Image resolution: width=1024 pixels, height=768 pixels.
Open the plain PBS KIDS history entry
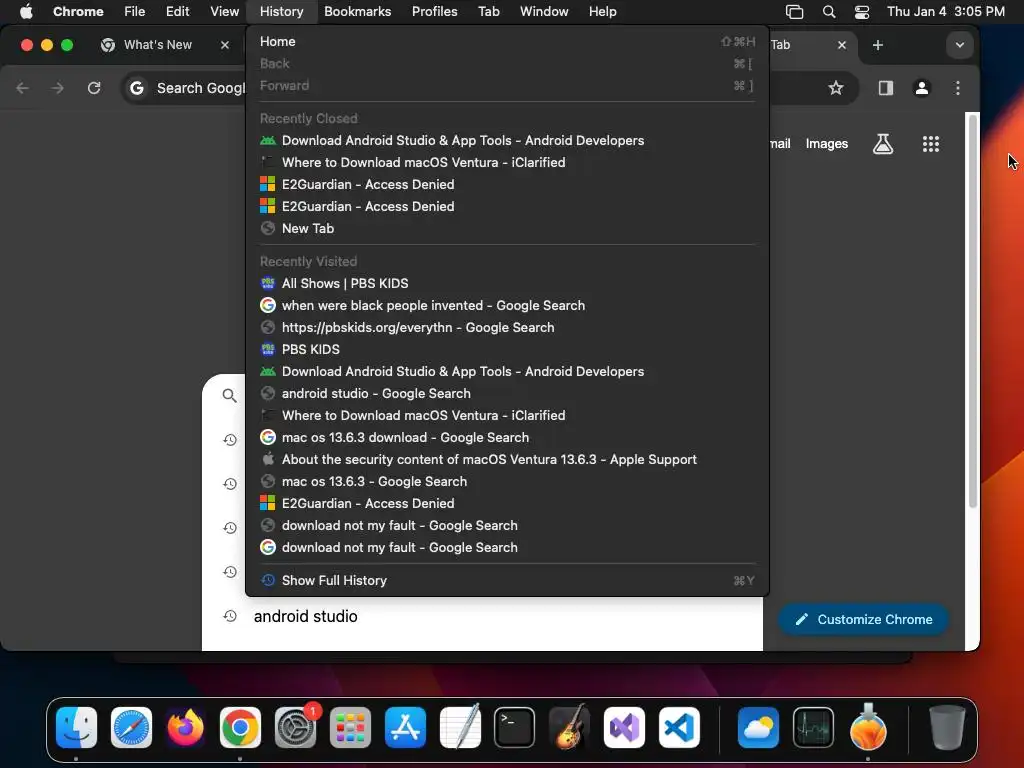[507, 349]
